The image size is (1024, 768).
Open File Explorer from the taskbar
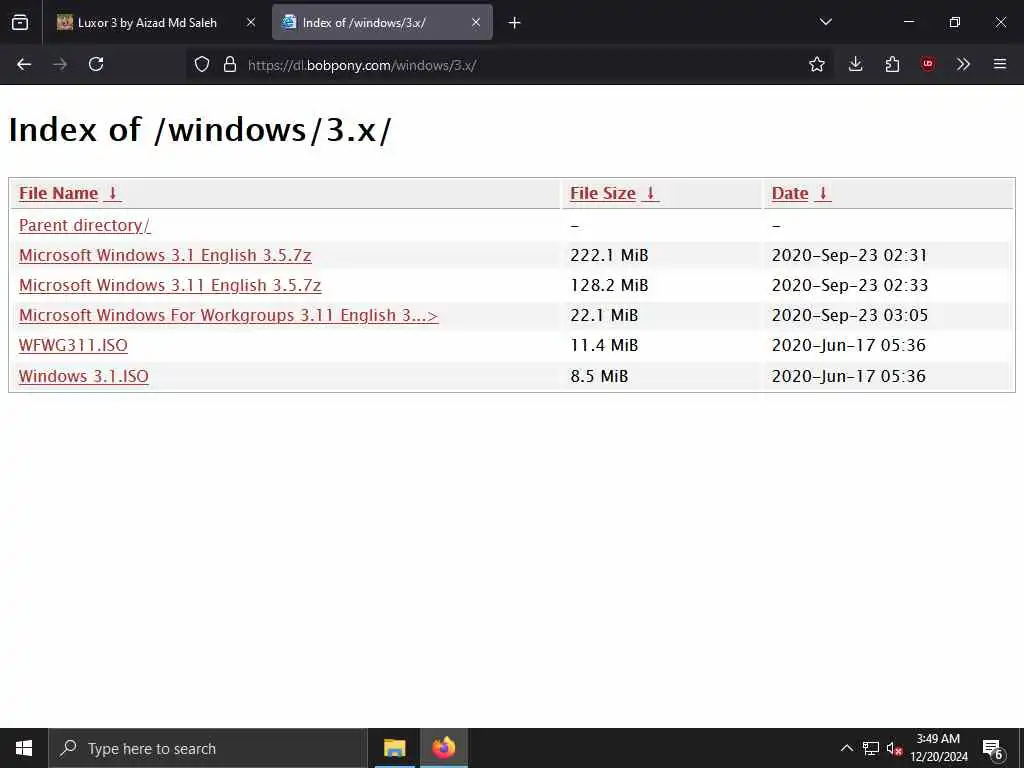click(x=394, y=748)
